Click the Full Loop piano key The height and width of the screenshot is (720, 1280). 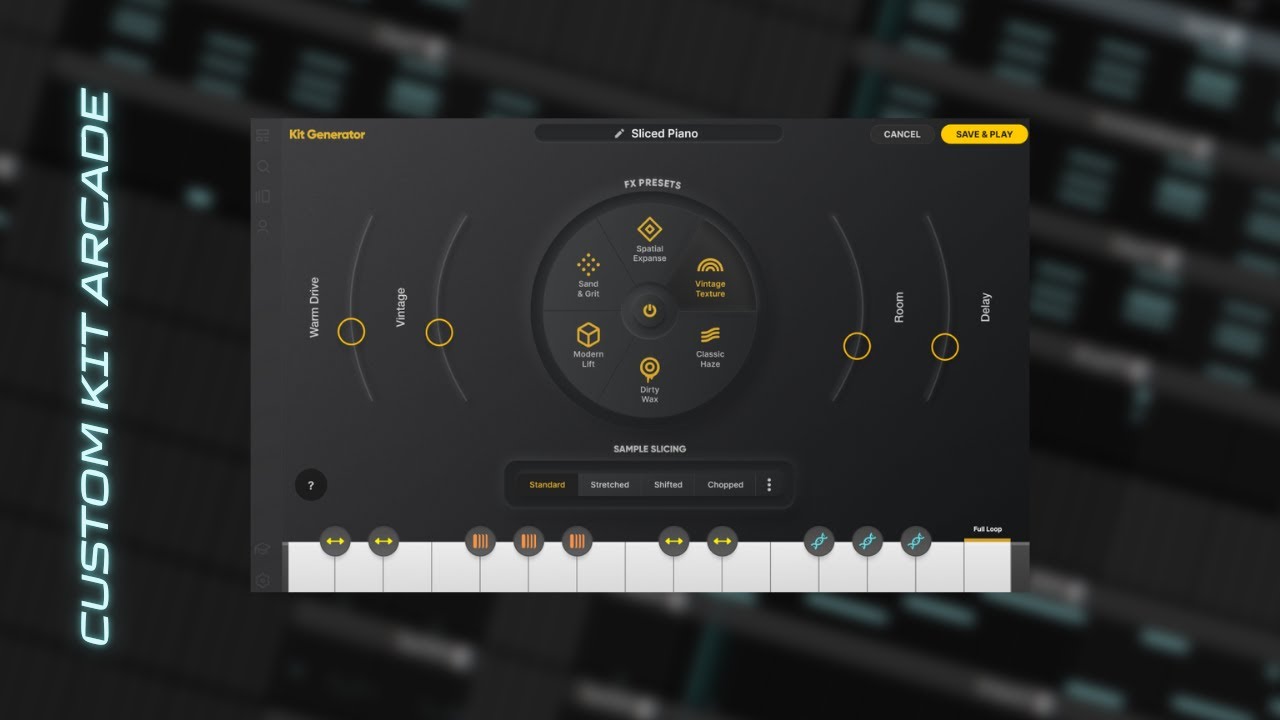click(987, 566)
